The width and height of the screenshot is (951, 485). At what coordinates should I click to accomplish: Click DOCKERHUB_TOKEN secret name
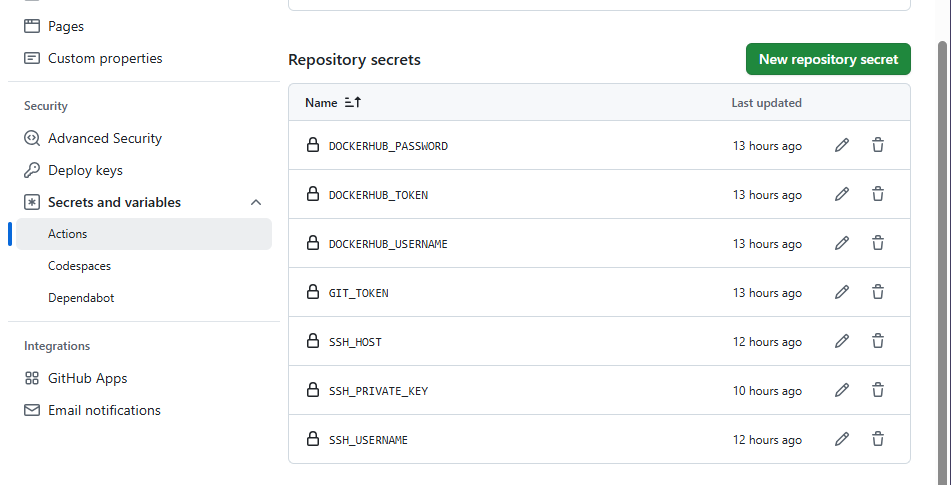[378, 195]
